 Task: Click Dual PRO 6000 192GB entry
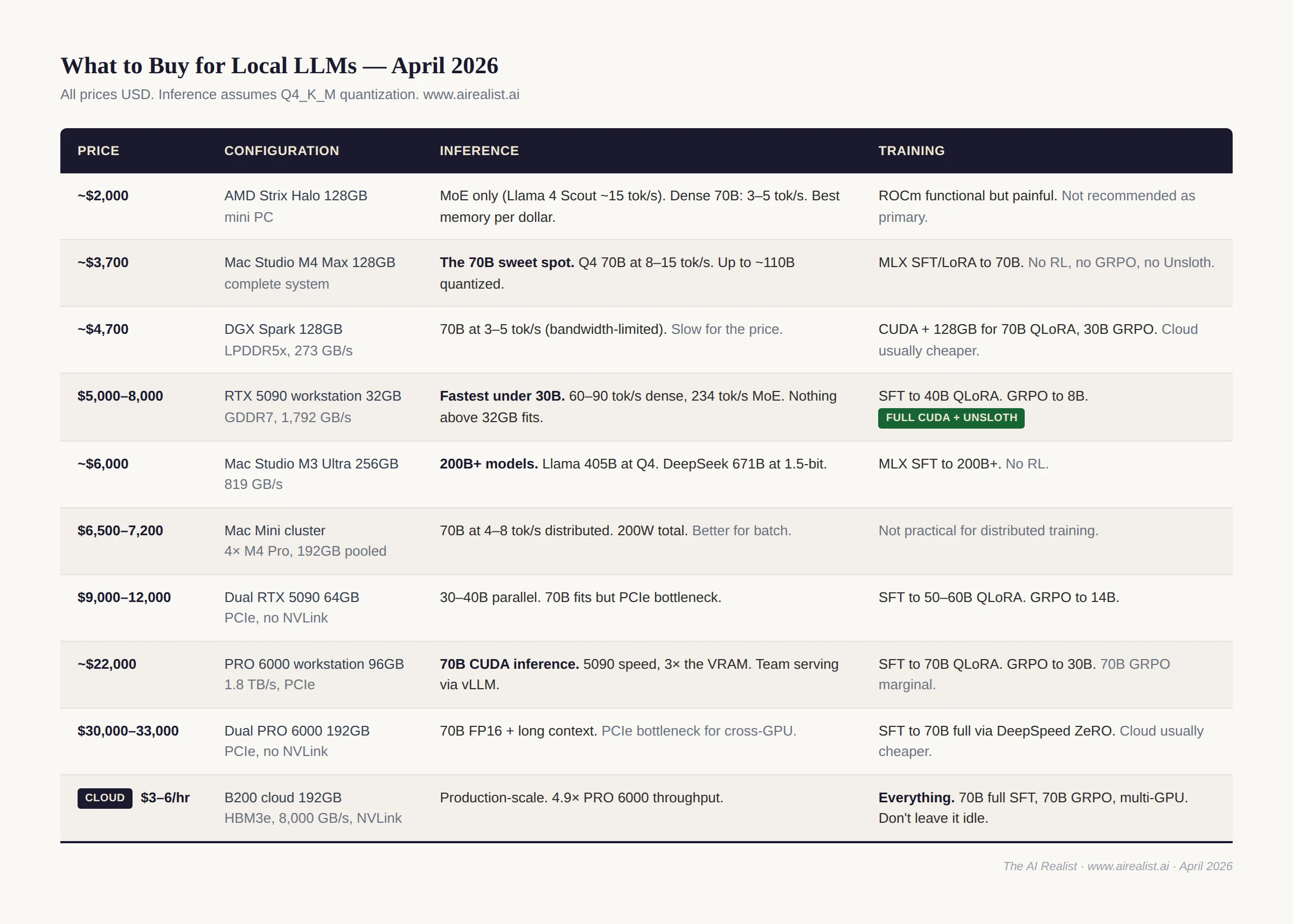(296, 731)
